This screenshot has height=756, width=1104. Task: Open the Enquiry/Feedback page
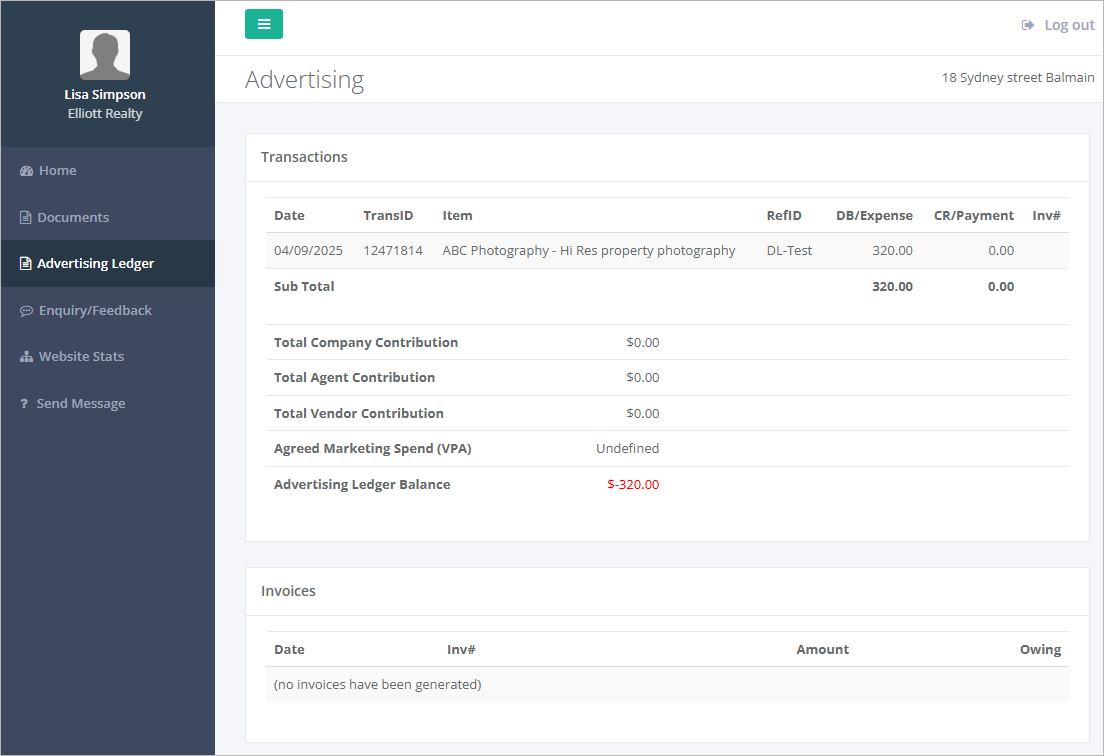coord(93,310)
